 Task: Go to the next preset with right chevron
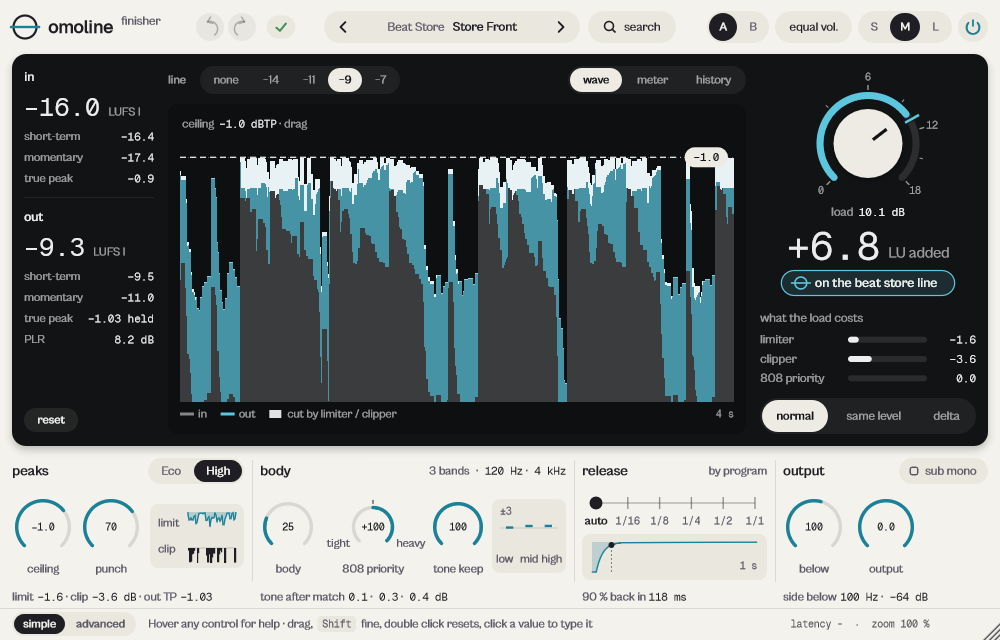(x=561, y=27)
